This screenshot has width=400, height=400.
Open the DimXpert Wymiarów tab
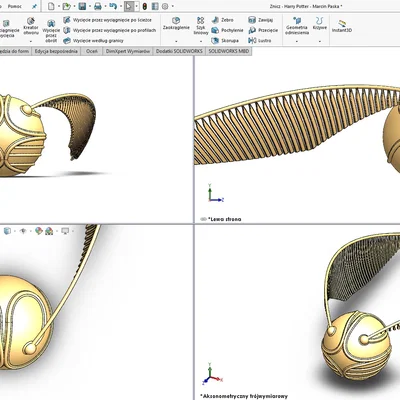127,51
